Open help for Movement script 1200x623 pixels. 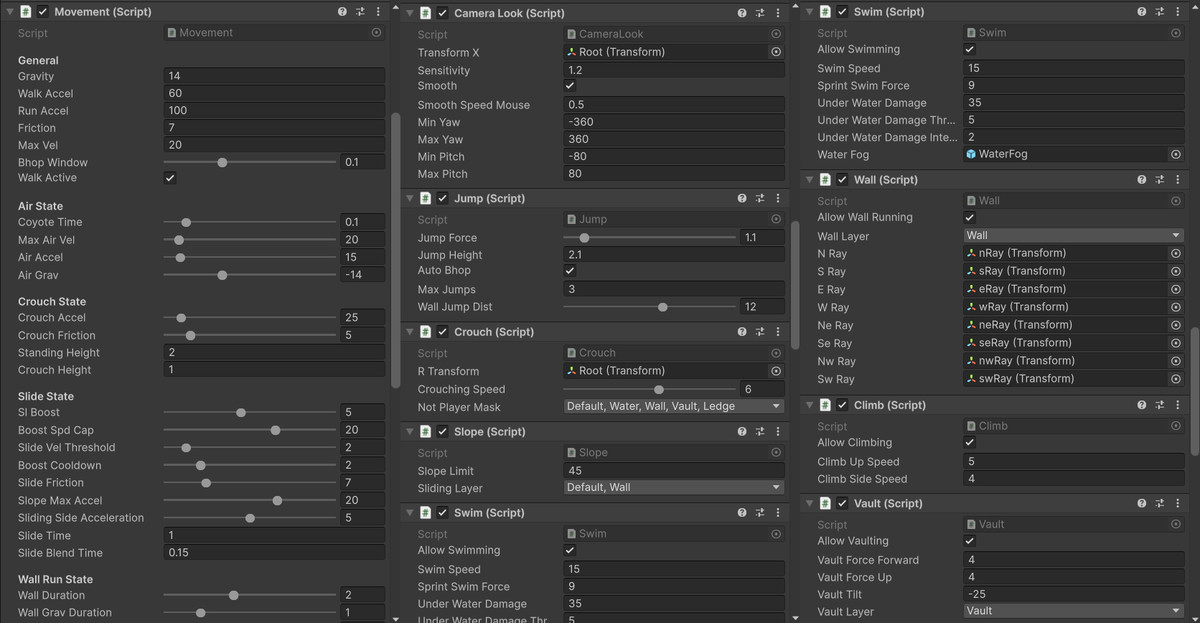pos(343,12)
